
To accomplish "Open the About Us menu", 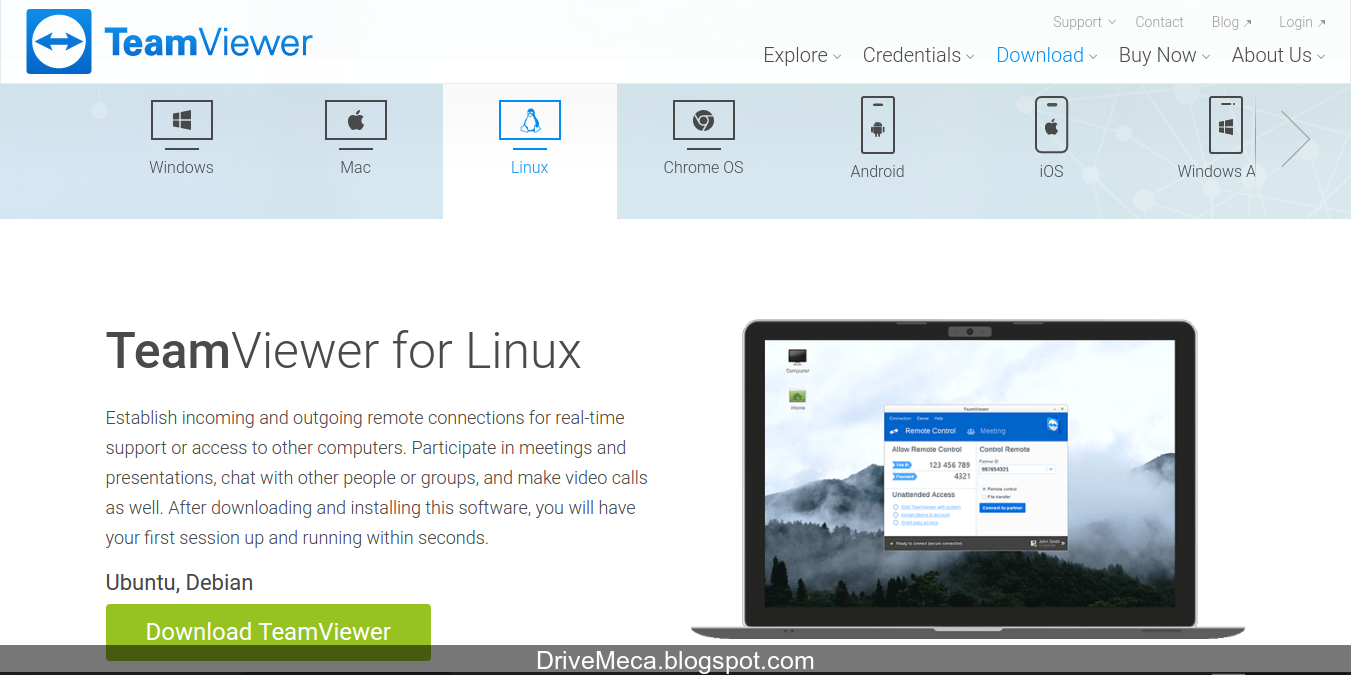I will click(1278, 55).
